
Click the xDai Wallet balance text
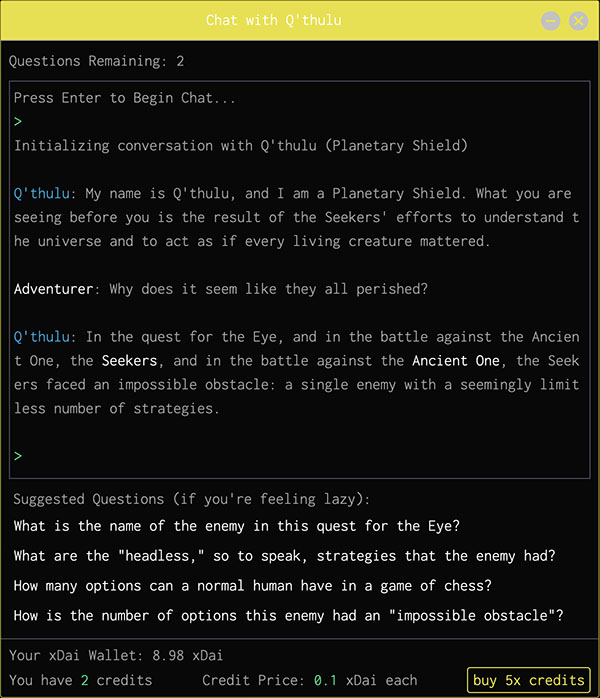(x=116, y=655)
